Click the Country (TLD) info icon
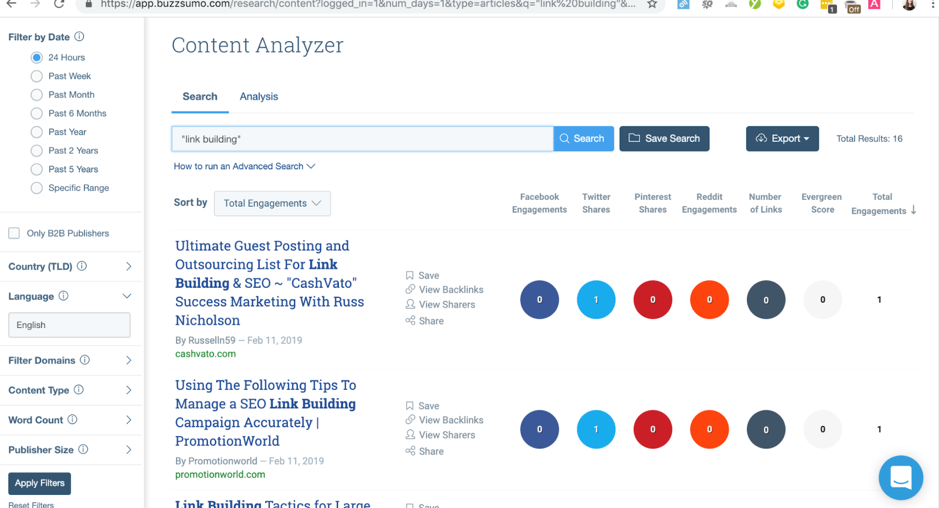The width and height of the screenshot is (939, 508). tap(82, 266)
